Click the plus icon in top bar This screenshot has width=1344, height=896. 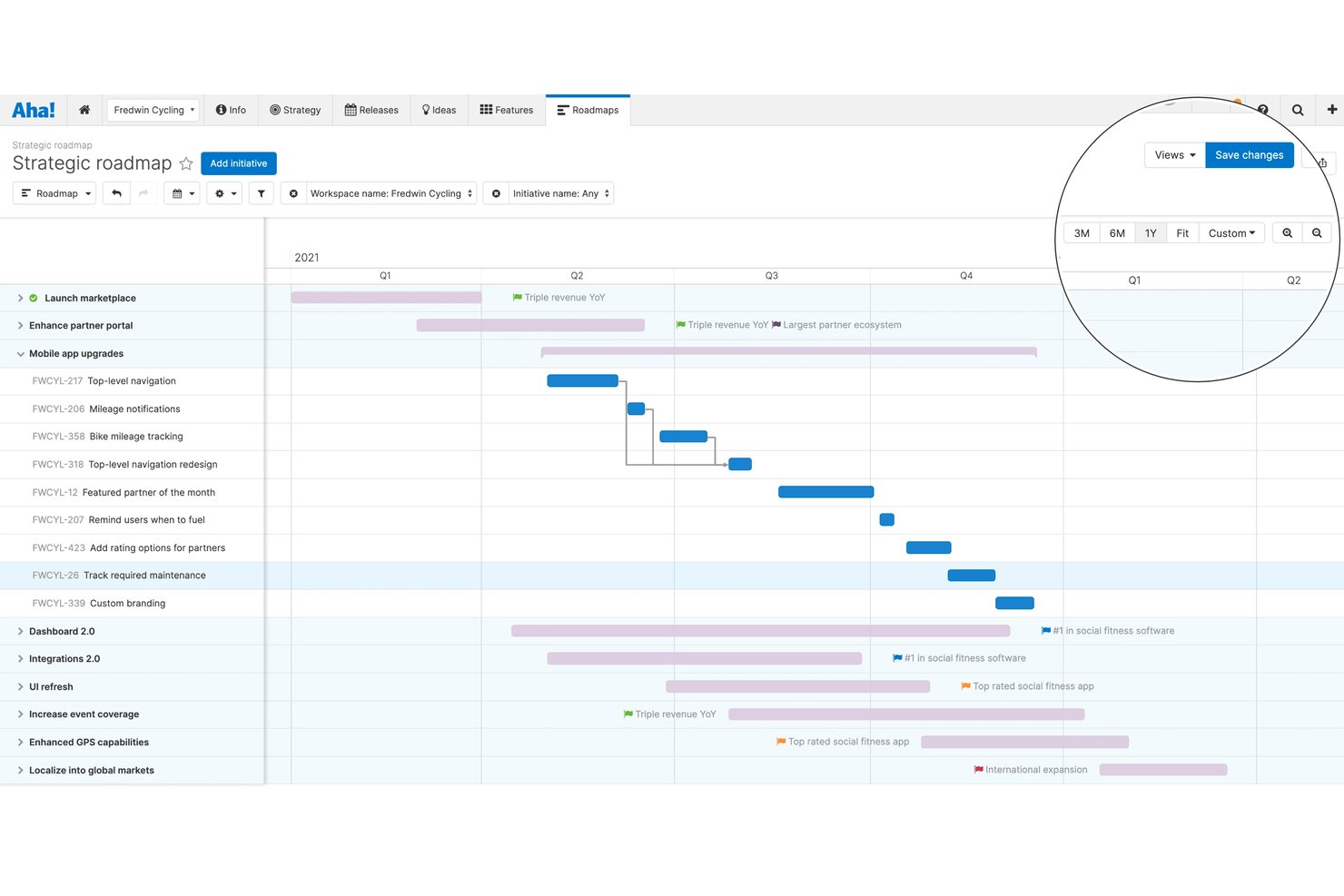click(x=1331, y=110)
